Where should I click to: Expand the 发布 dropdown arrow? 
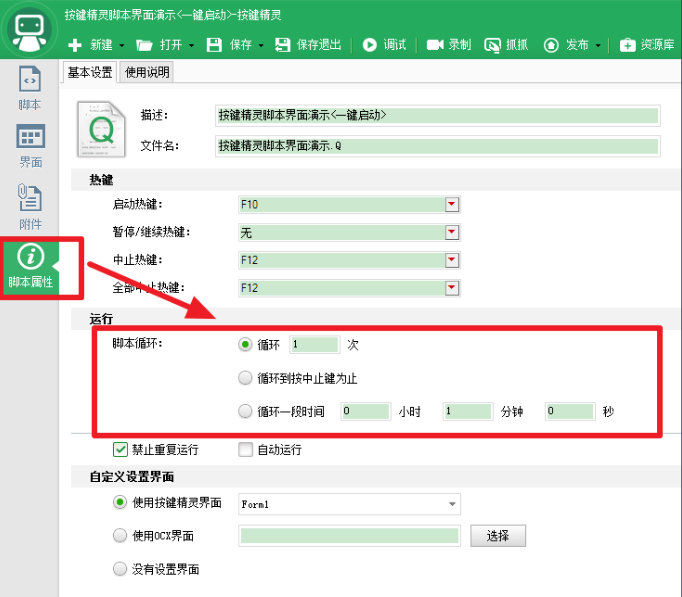pyautogui.click(x=598, y=45)
